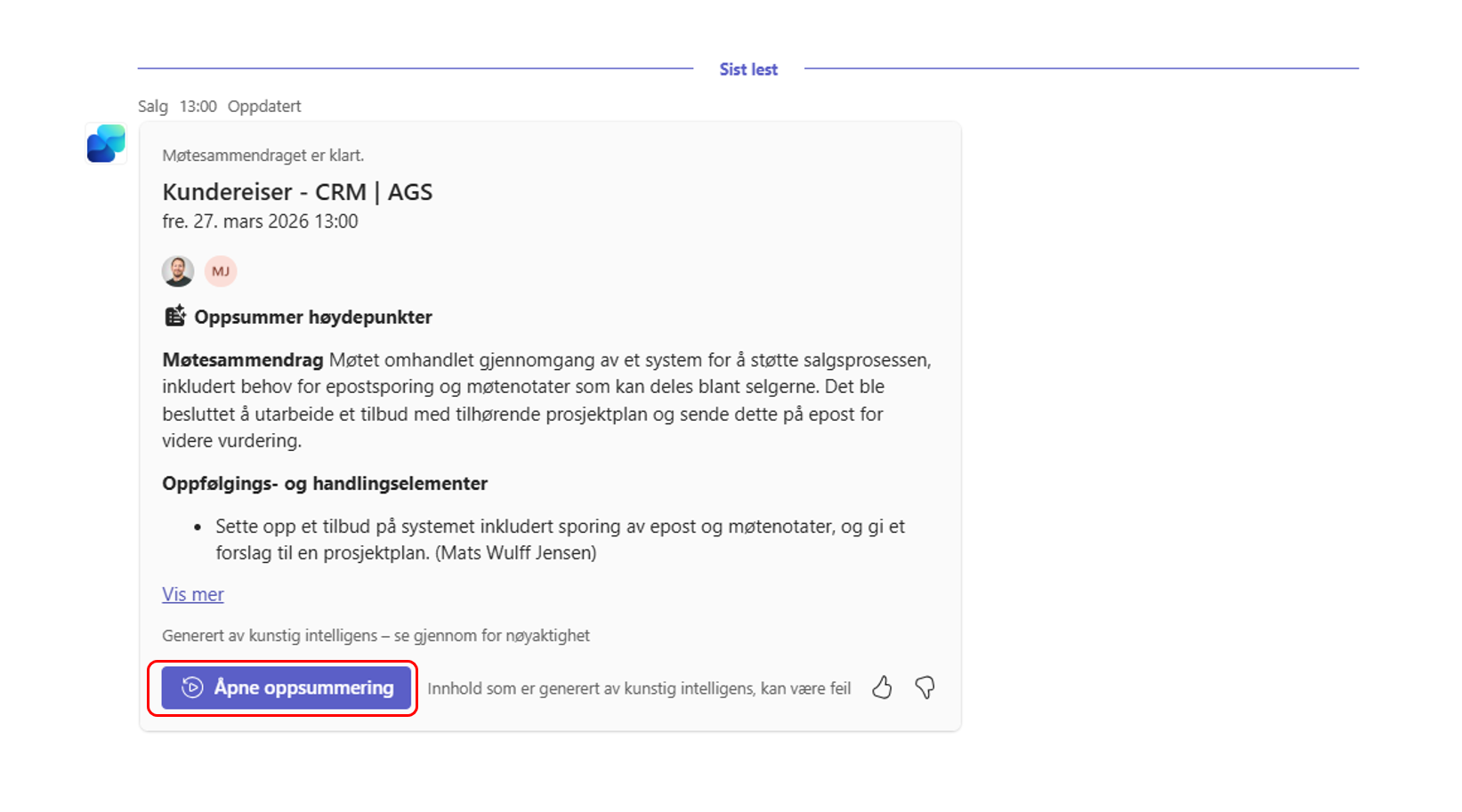Click the Oppdatert status label
1462x812 pixels.
tap(264, 107)
